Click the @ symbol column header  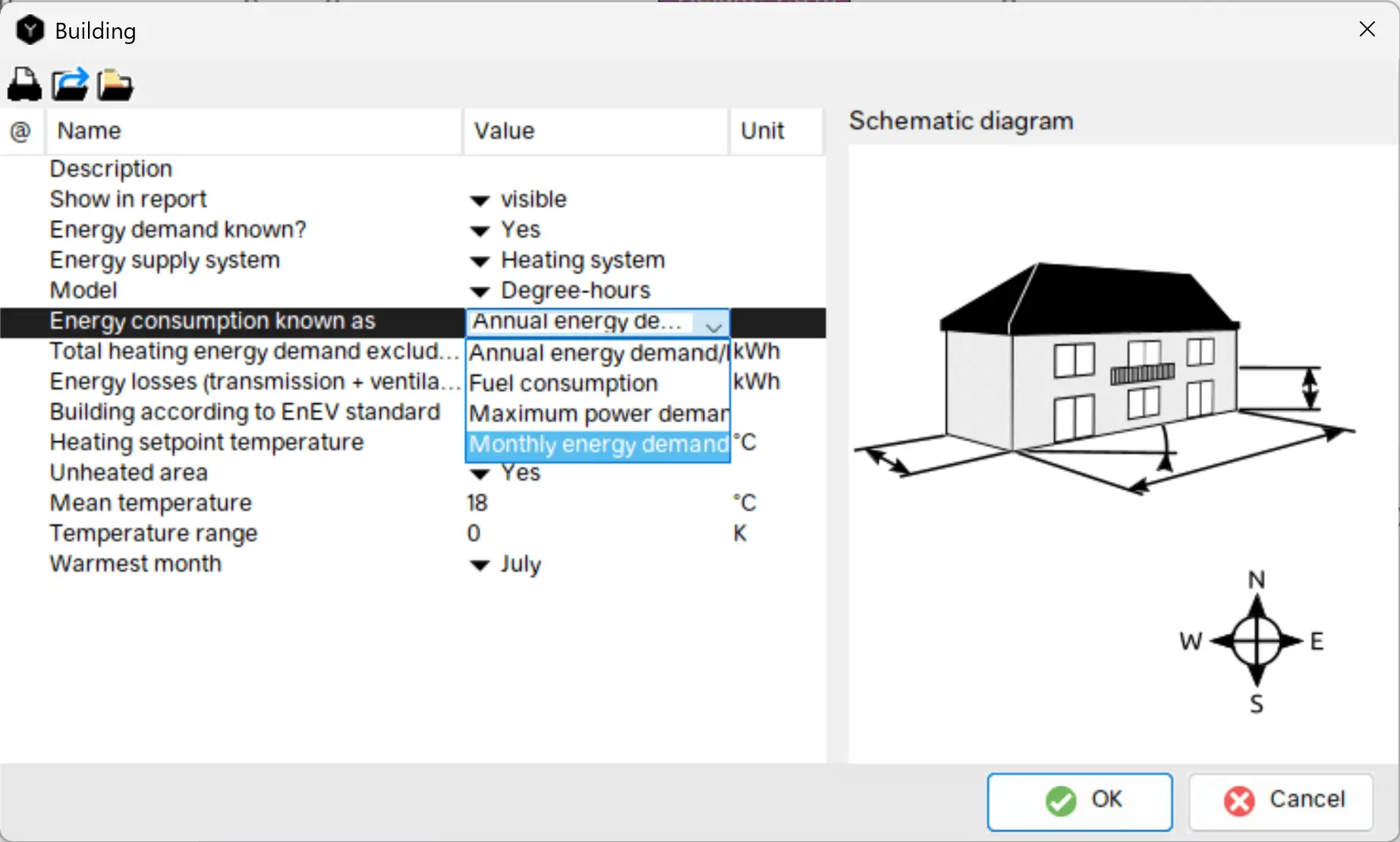tap(21, 131)
